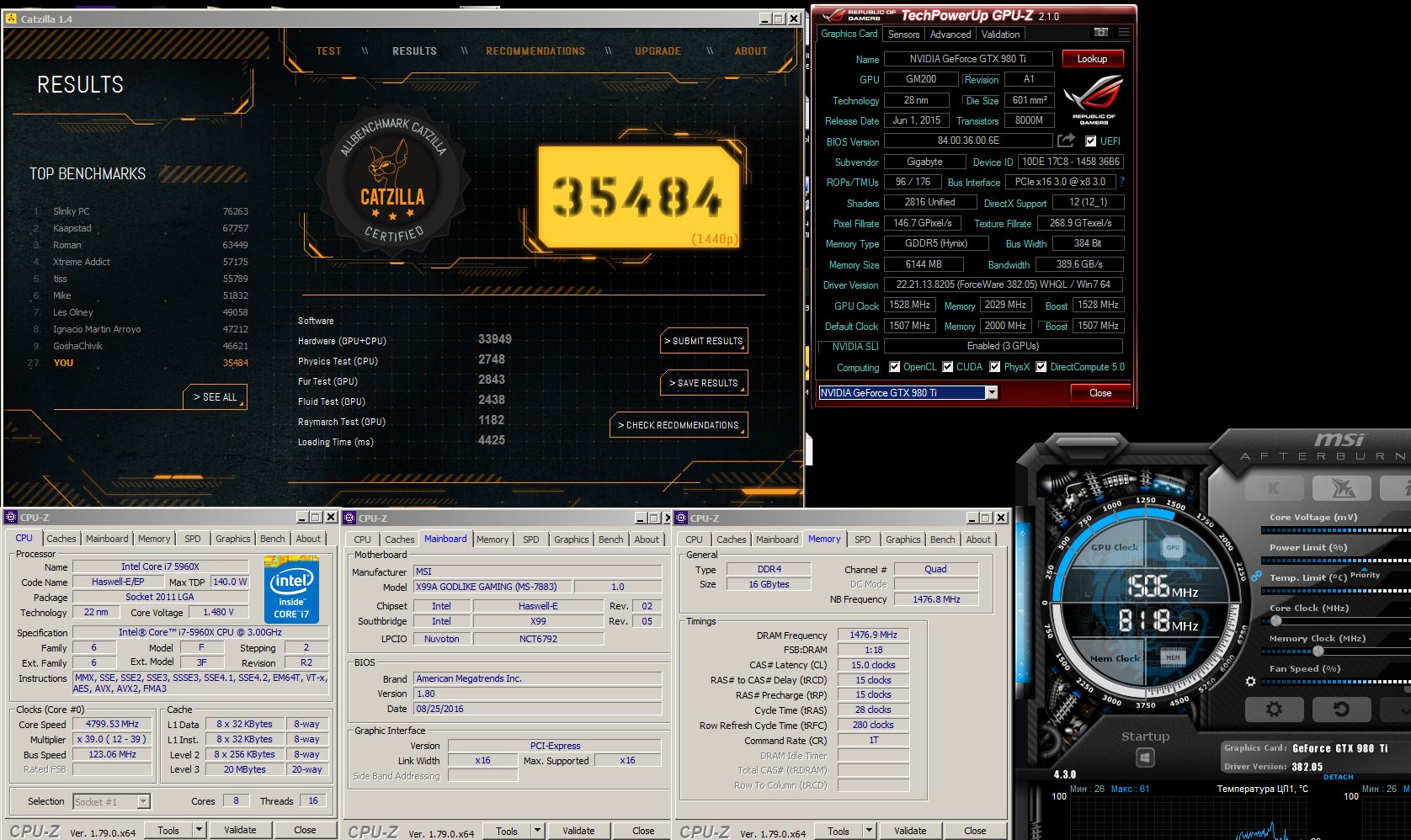Click the fan speed auto gear icon
1411x840 pixels.
point(1250,681)
